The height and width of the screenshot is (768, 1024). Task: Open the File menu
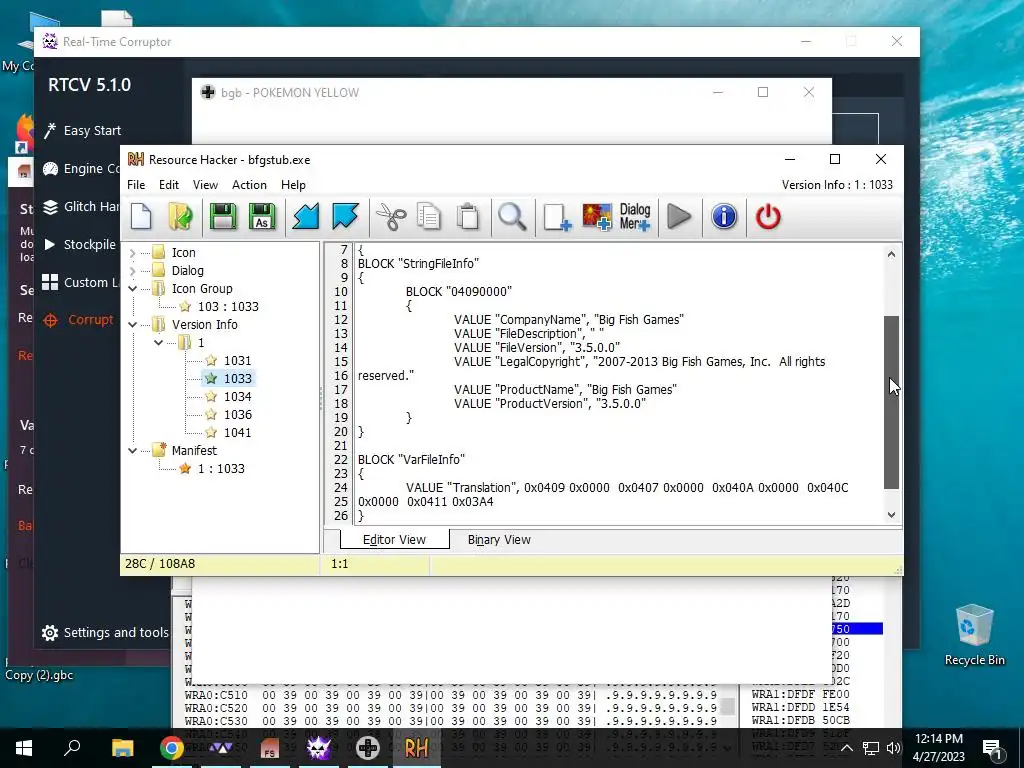(136, 185)
